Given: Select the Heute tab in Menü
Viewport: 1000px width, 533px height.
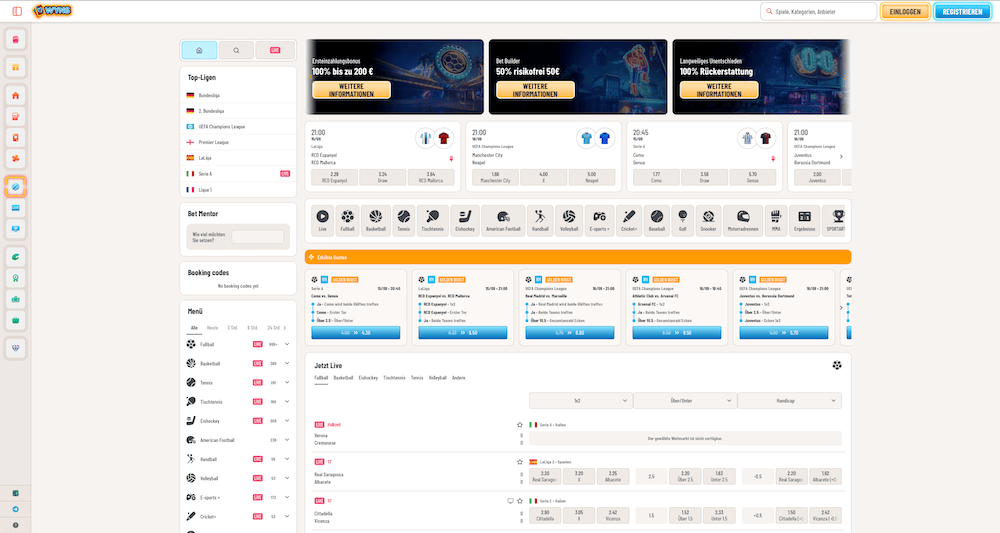Looking at the screenshot, I should 212,327.
